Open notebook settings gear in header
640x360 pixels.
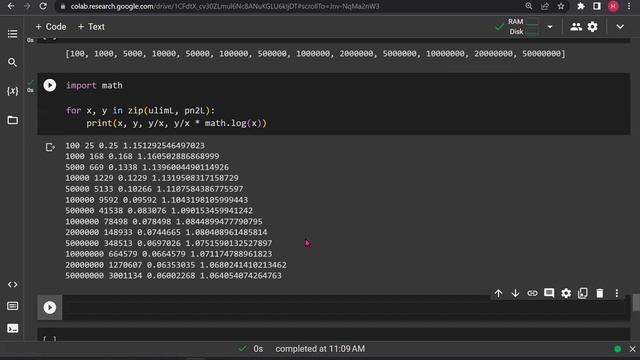pyautogui.click(x=593, y=27)
